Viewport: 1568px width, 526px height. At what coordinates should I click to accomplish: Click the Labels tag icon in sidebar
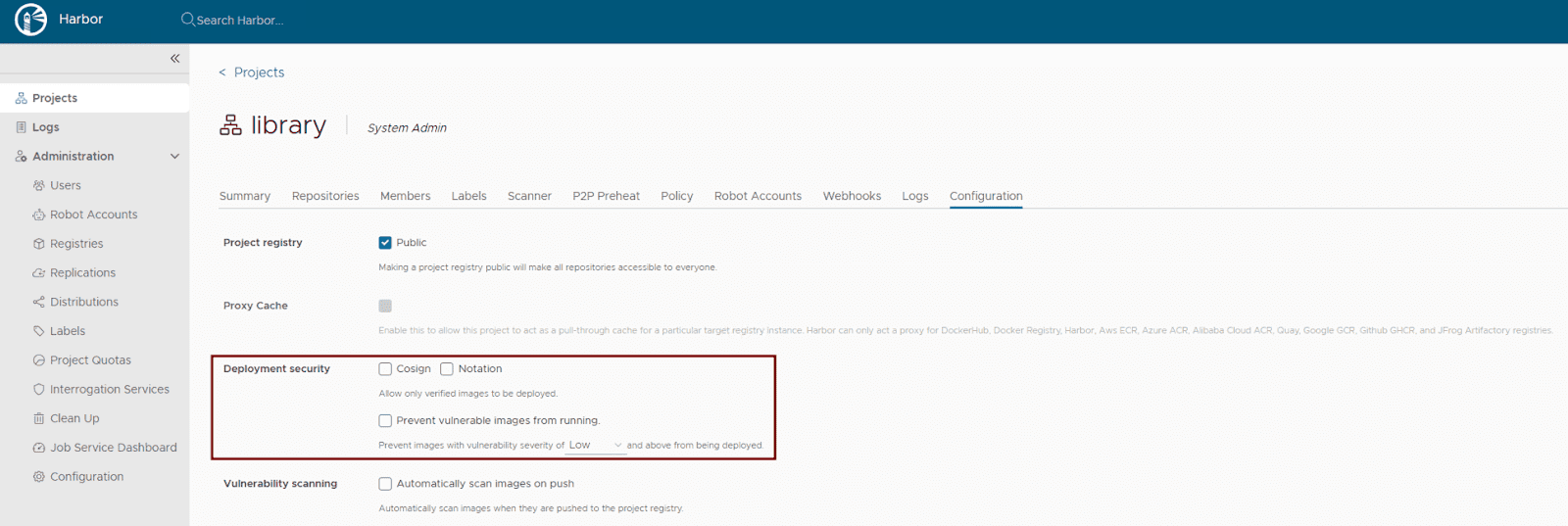coord(39,331)
